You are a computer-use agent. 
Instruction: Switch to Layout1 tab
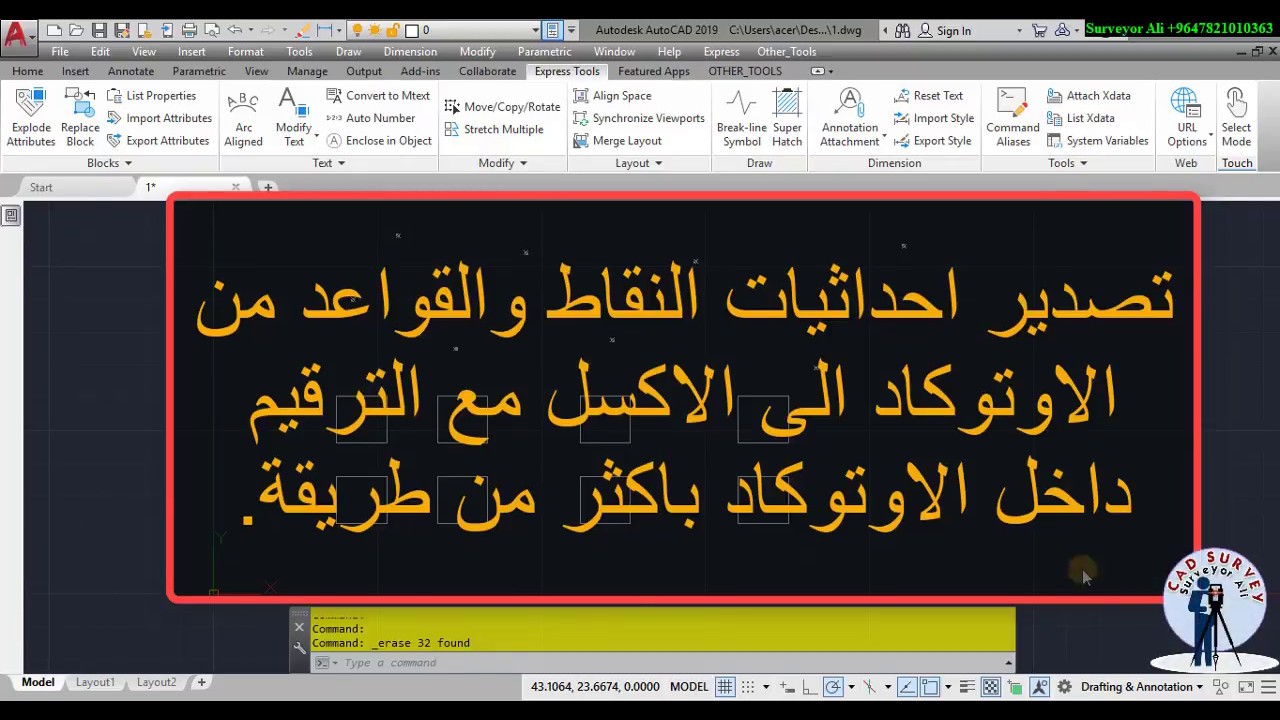click(95, 682)
